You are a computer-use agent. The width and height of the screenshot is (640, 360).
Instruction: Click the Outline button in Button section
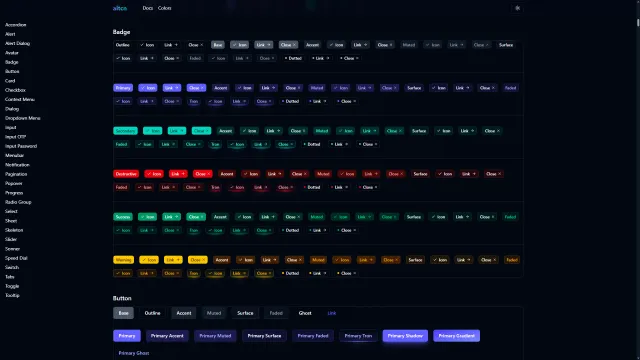pyautogui.click(x=152, y=313)
